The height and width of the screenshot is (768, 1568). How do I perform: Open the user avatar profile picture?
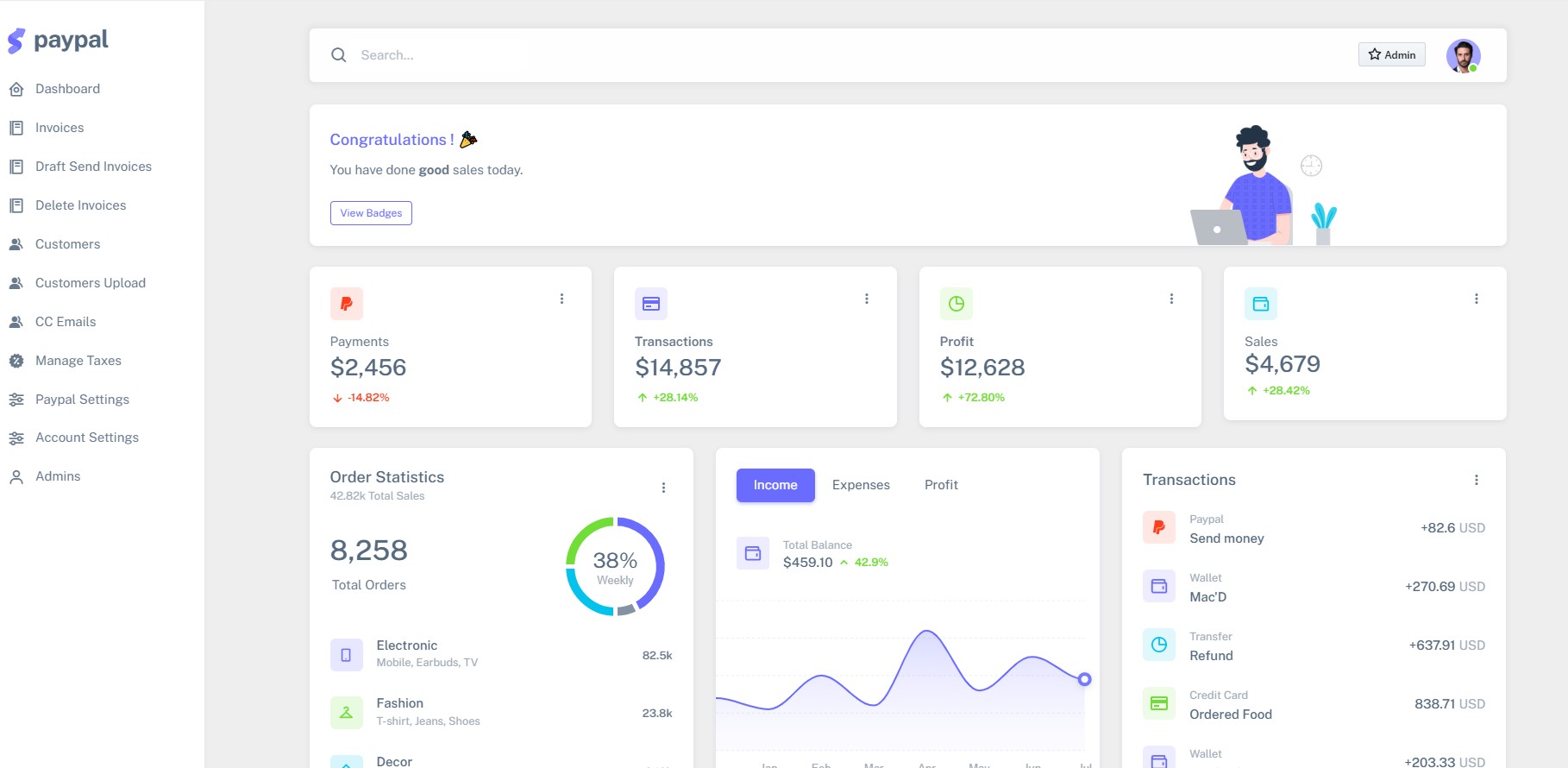pos(1464,56)
